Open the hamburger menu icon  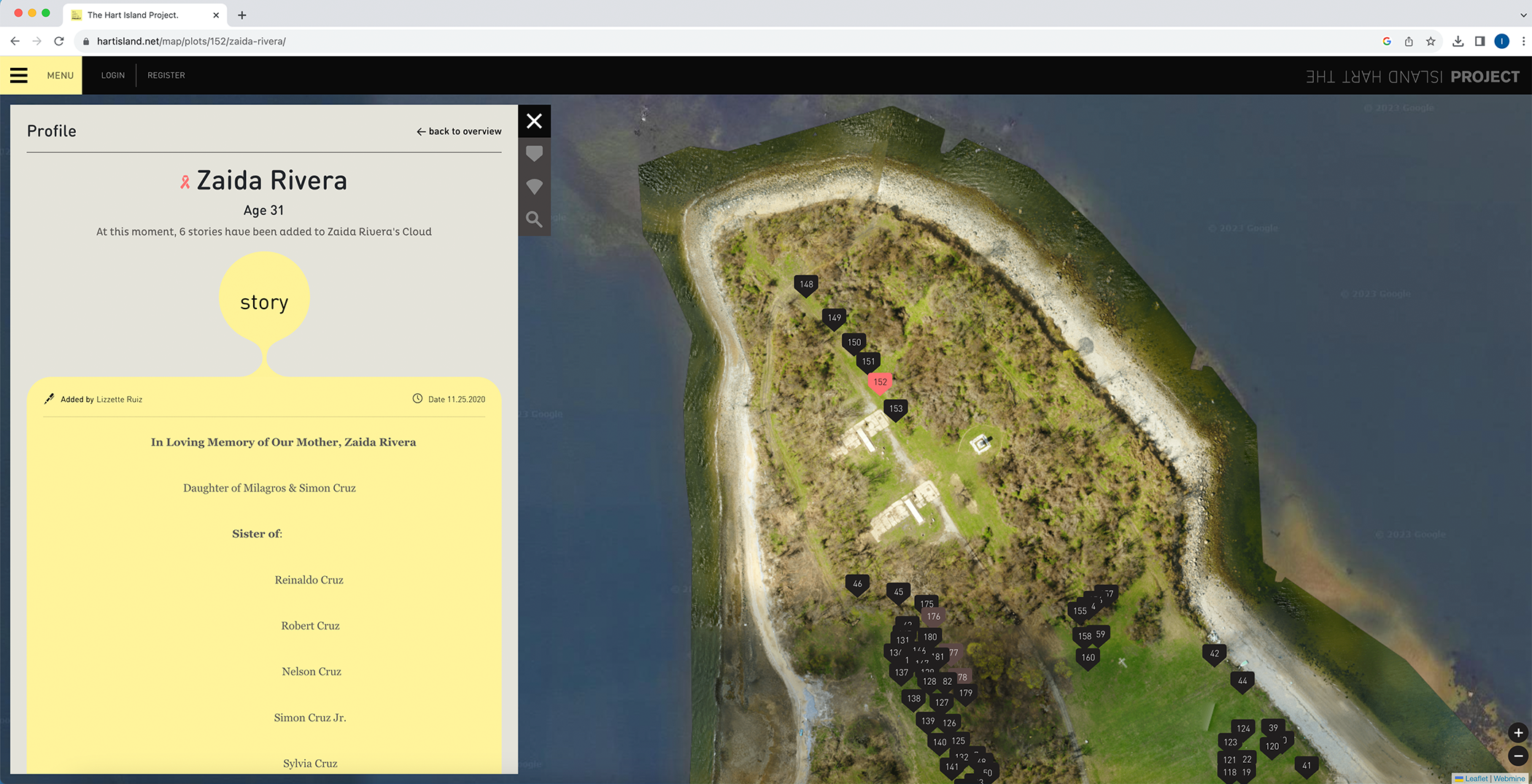coord(19,75)
